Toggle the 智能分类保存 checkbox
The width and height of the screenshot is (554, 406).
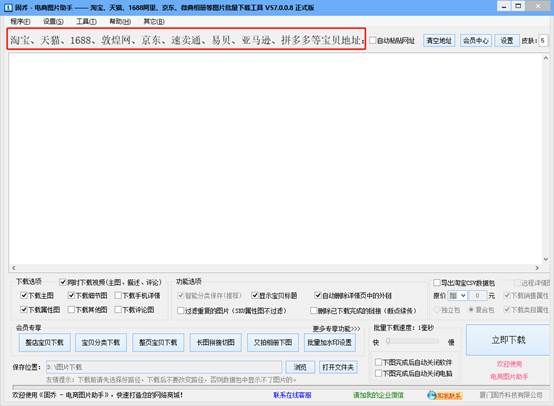point(181,295)
